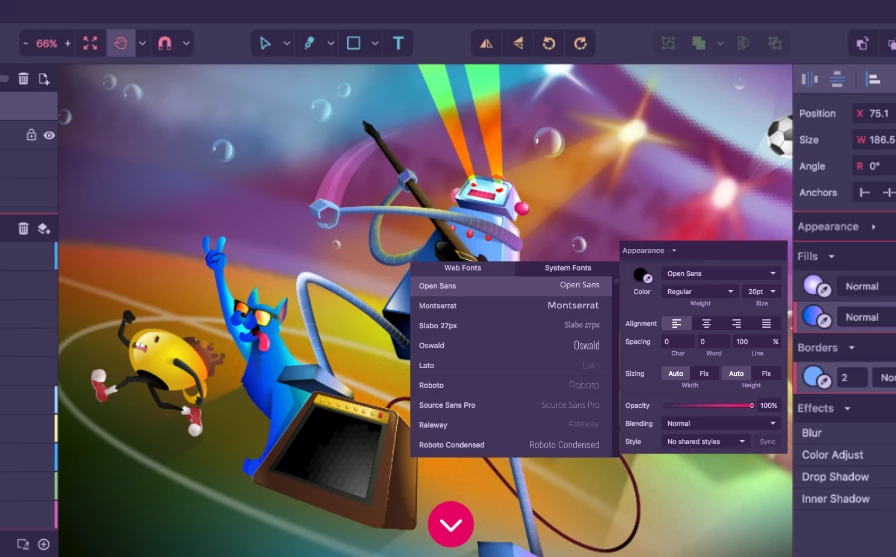Toggle the layer lock icon
Viewport: 896px width, 557px height.
31,135
